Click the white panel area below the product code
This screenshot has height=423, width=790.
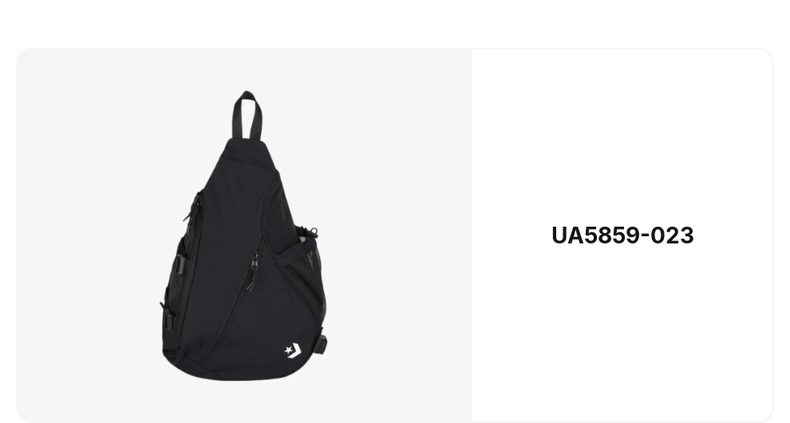pyautogui.click(x=623, y=332)
